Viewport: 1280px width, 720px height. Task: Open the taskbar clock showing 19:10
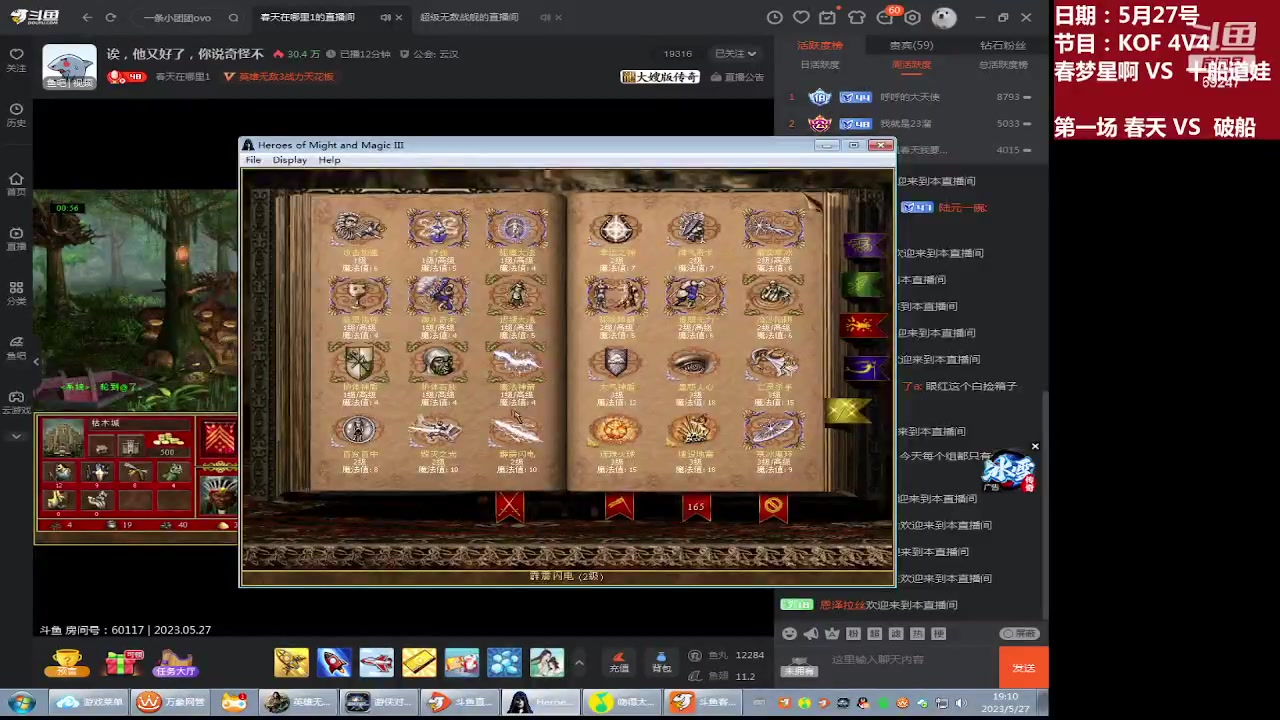pos(1006,702)
